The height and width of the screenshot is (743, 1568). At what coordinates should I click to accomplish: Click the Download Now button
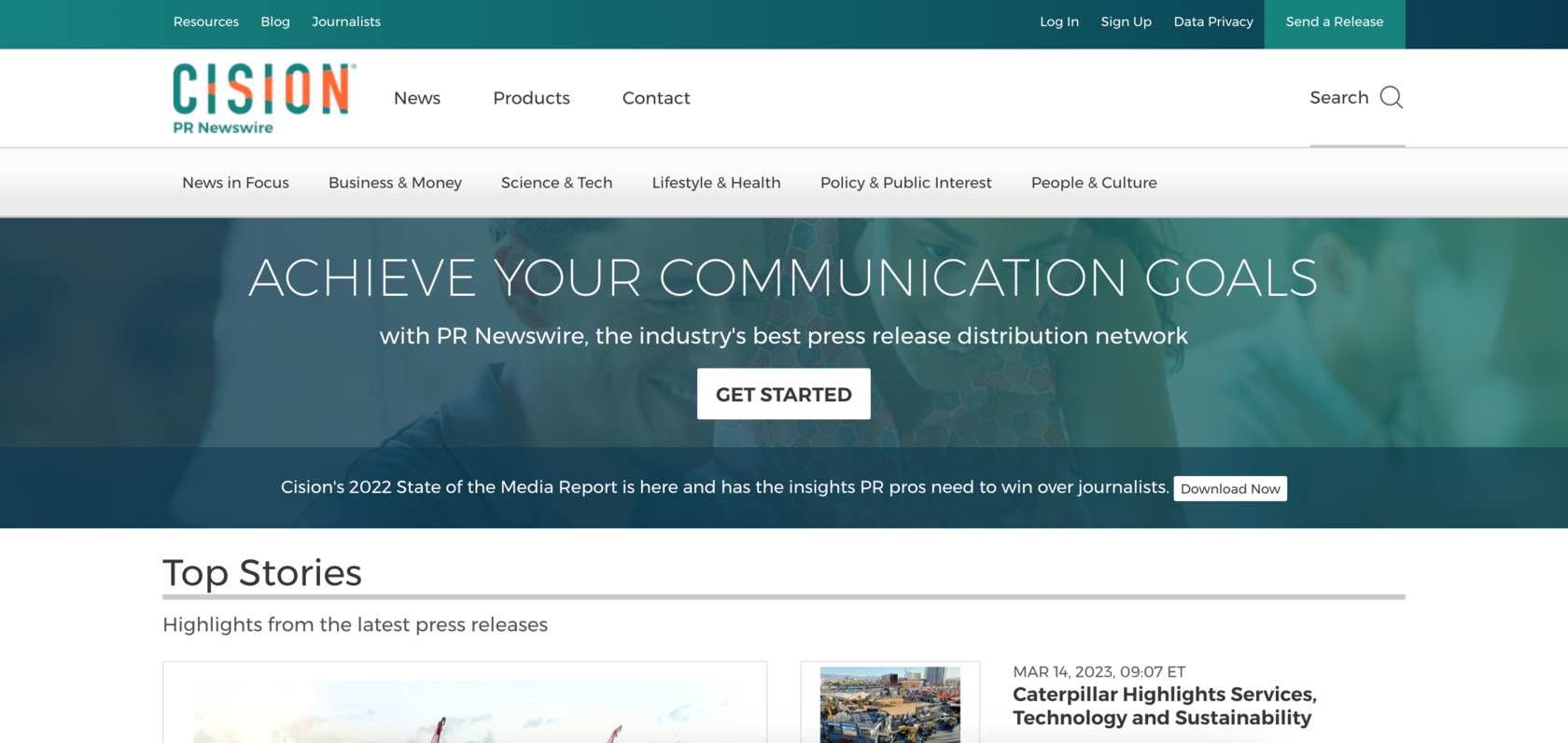1230,489
